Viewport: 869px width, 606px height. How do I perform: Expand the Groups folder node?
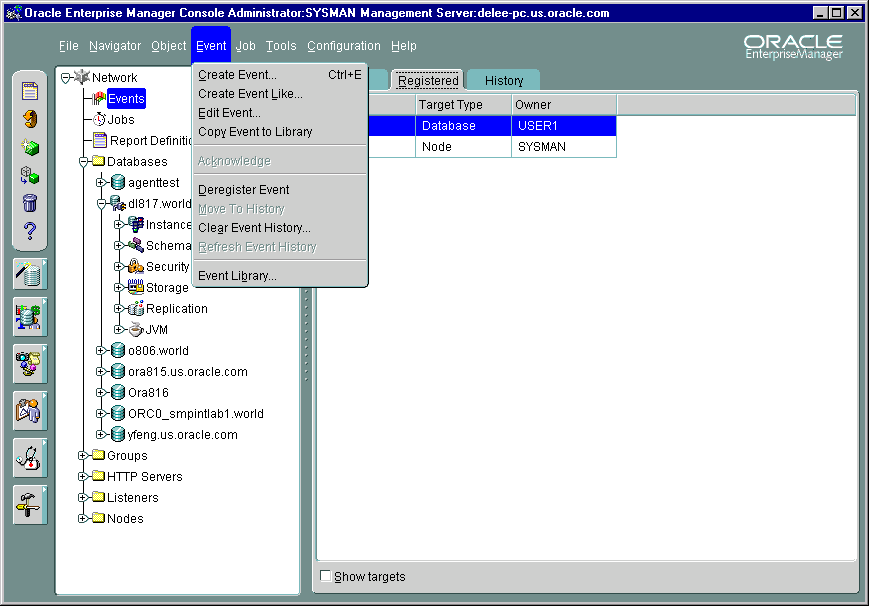pyautogui.click(x=83, y=456)
